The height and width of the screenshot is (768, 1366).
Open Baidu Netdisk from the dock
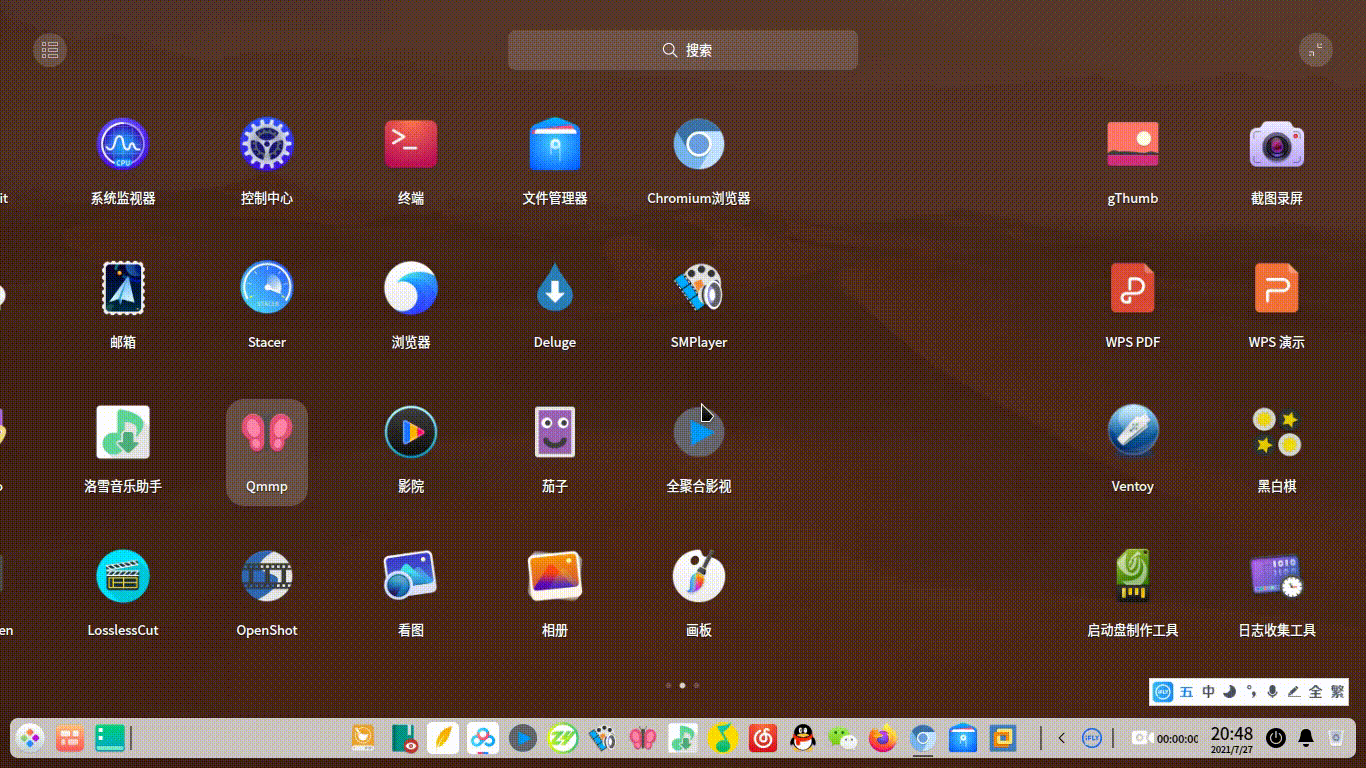pos(483,739)
